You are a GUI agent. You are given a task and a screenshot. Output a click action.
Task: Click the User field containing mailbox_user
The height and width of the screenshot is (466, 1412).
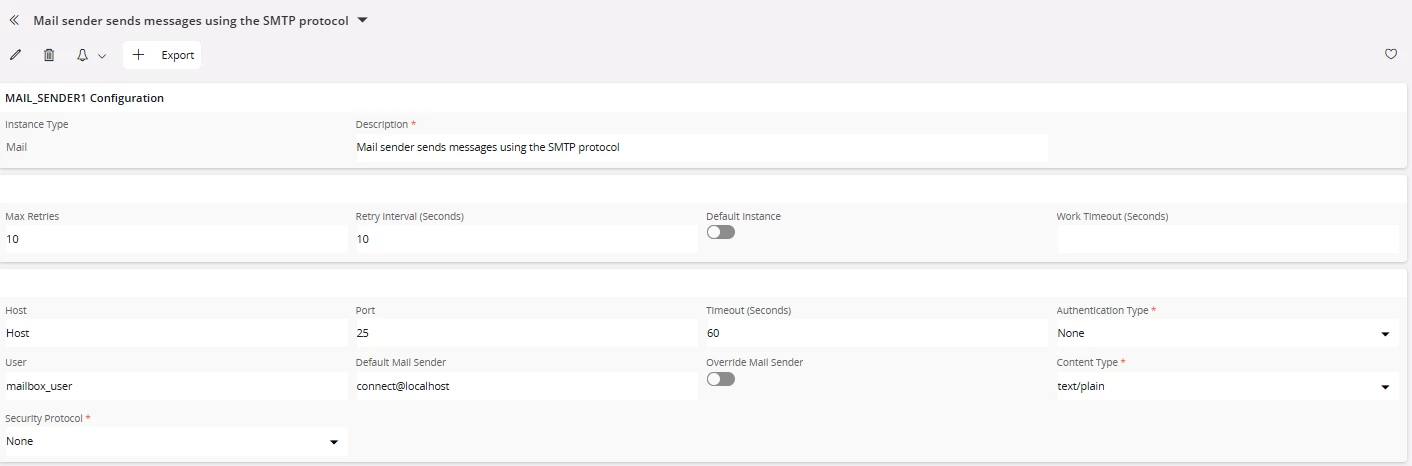(x=177, y=386)
